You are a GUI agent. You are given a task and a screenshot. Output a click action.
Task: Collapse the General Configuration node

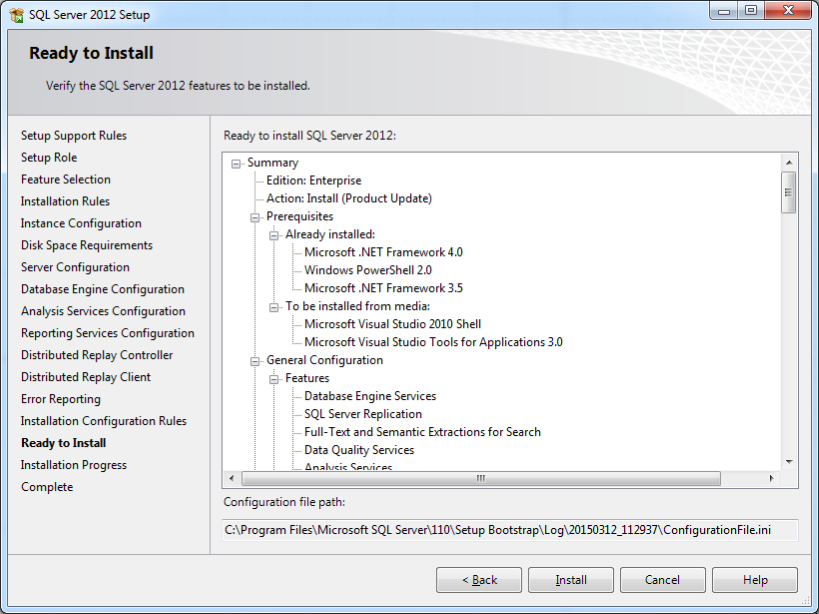pos(255,361)
